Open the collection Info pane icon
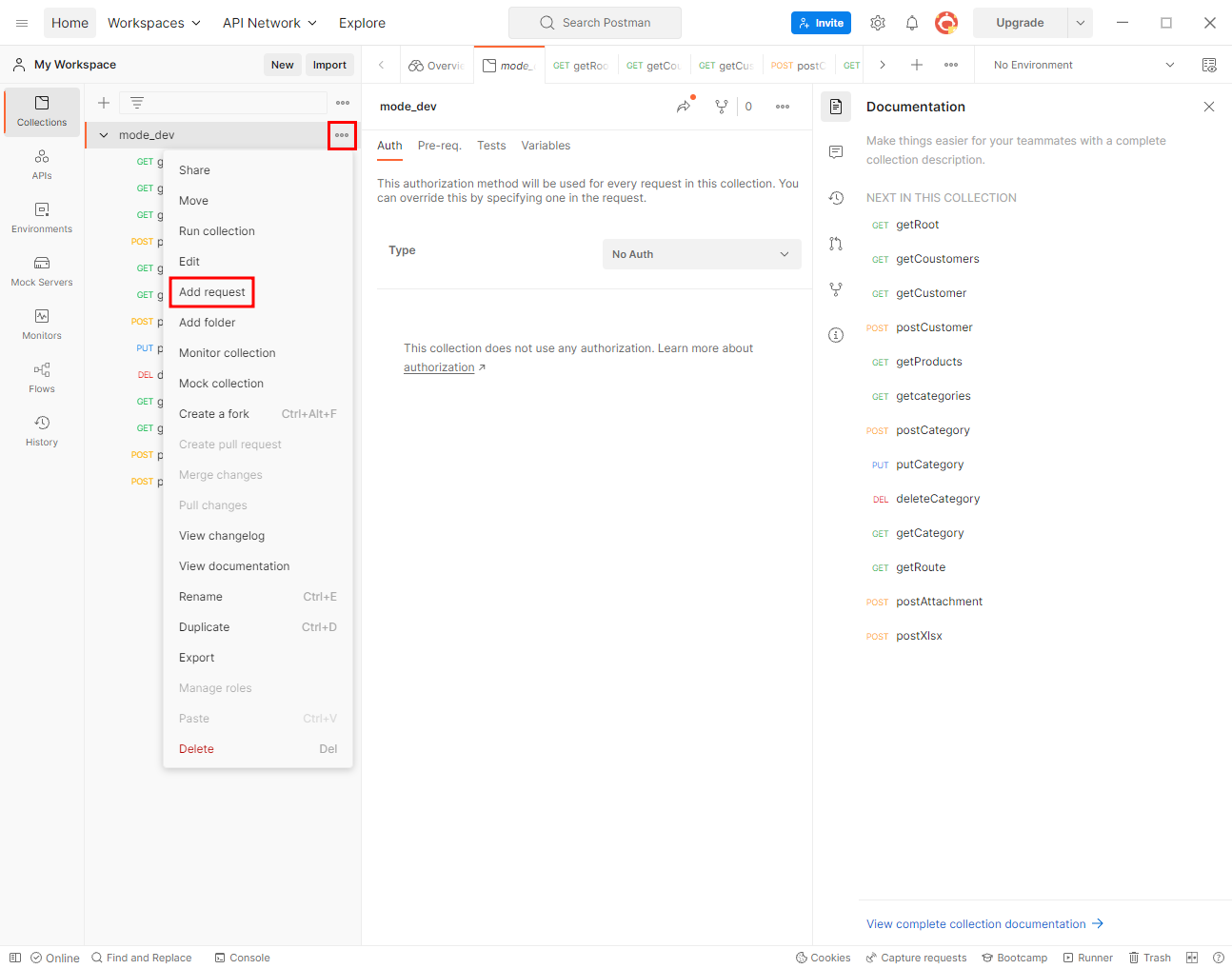The height and width of the screenshot is (969, 1232). click(836, 335)
